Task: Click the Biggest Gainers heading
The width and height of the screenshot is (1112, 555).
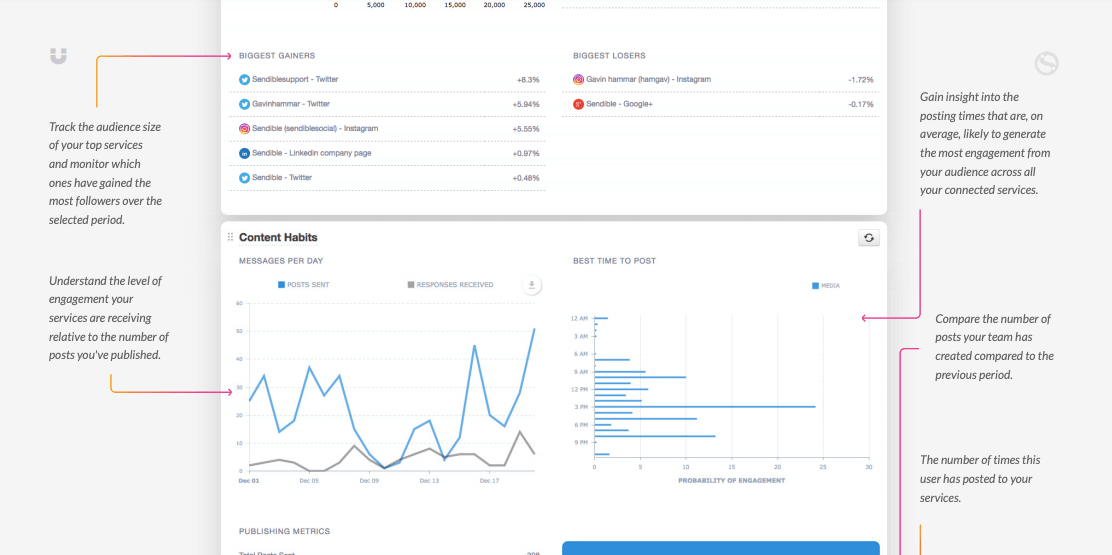Action: 277,55
